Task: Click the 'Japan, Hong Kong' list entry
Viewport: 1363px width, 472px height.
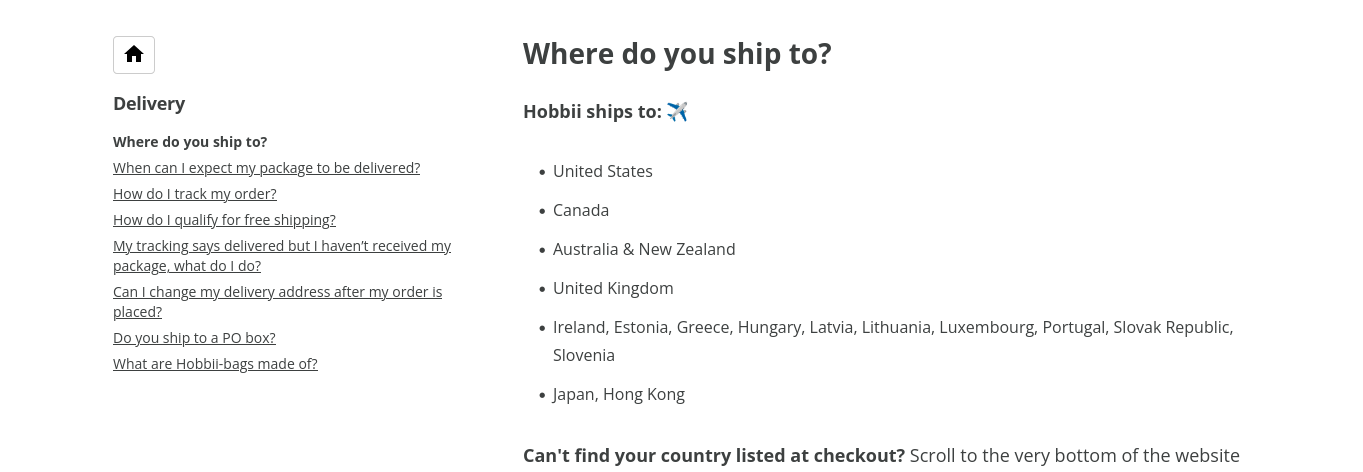Action: point(619,394)
